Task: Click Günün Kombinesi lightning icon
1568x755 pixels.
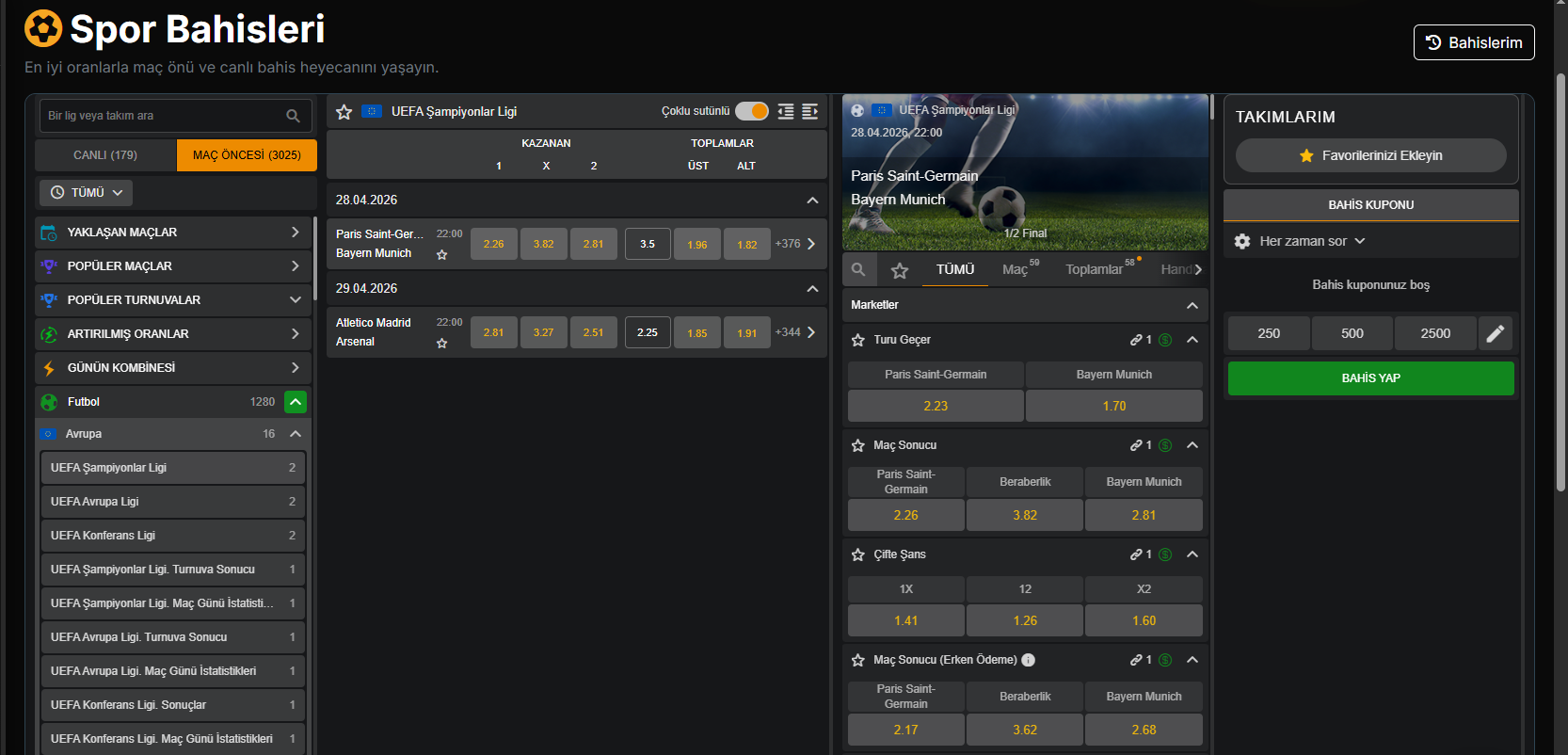Action: pos(49,368)
